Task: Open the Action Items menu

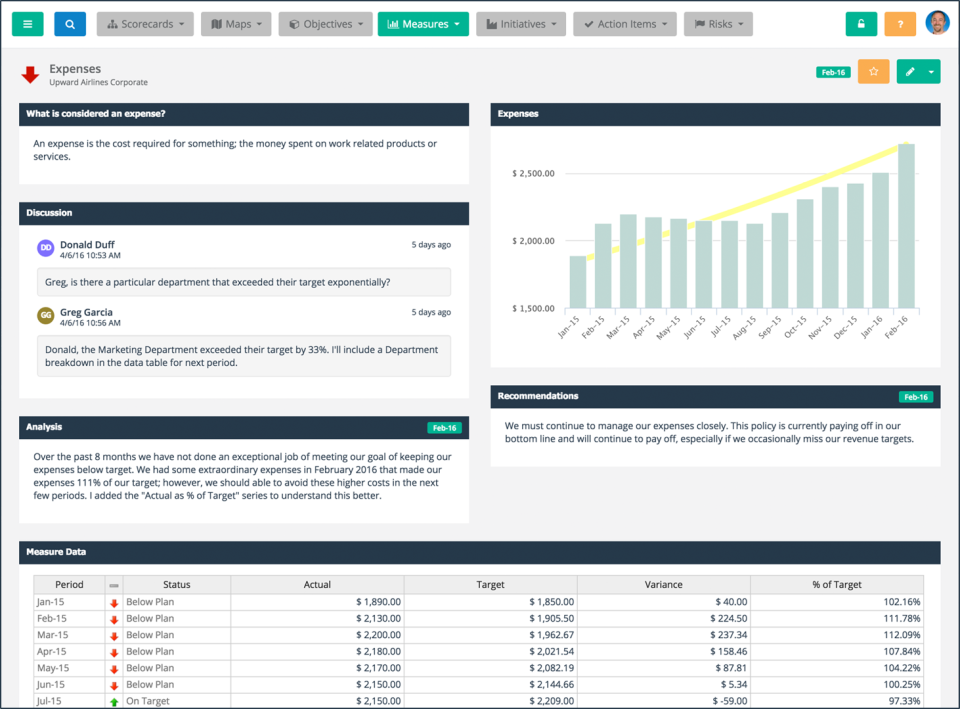Action: click(x=625, y=24)
